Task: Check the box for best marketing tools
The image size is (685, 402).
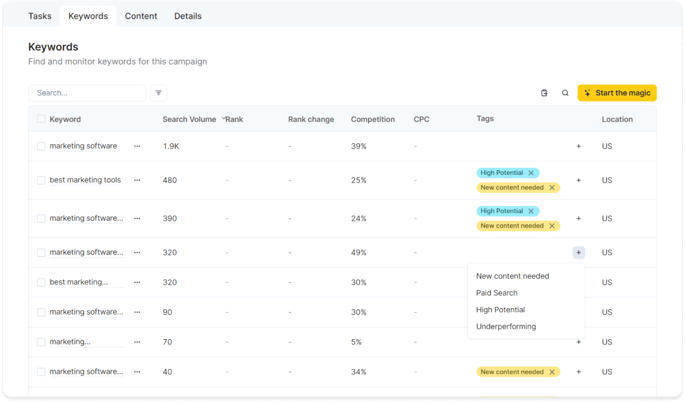Action: pos(41,180)
